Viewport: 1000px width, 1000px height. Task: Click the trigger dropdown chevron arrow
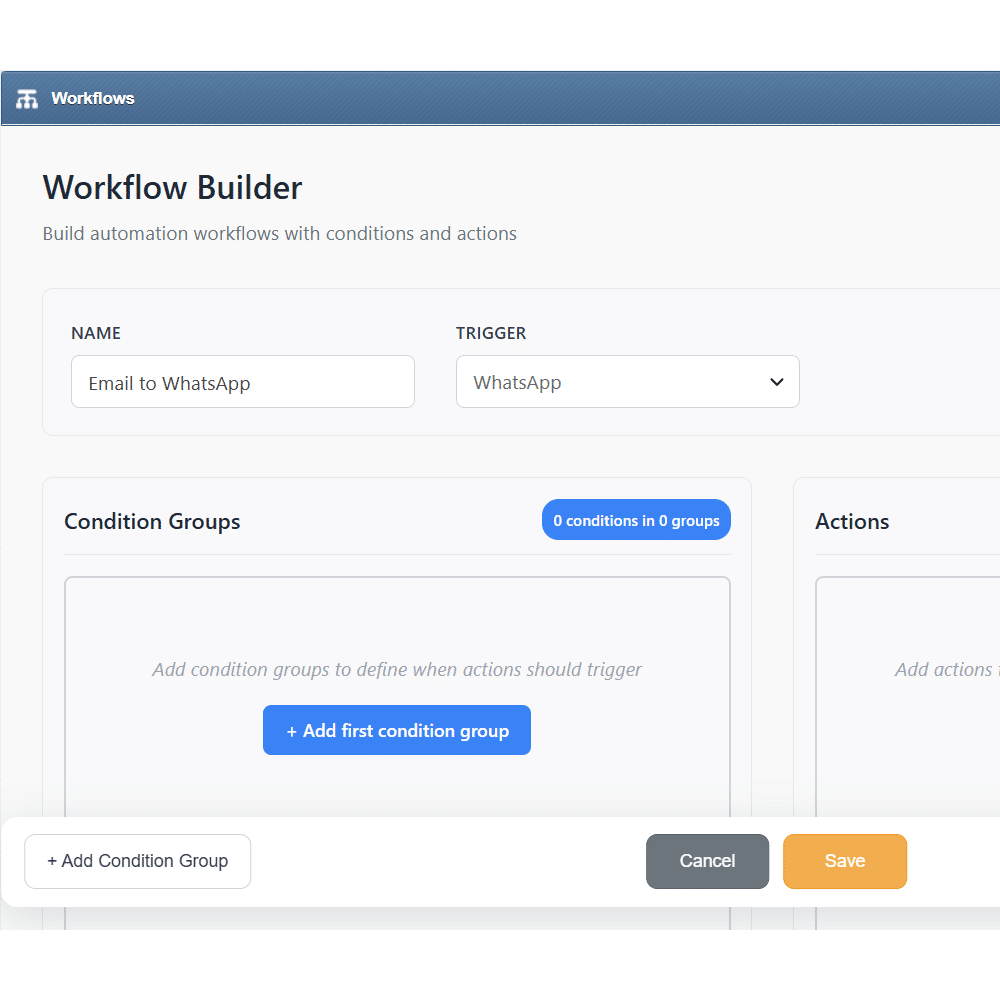pyautogui.click(x=777, y=382)
